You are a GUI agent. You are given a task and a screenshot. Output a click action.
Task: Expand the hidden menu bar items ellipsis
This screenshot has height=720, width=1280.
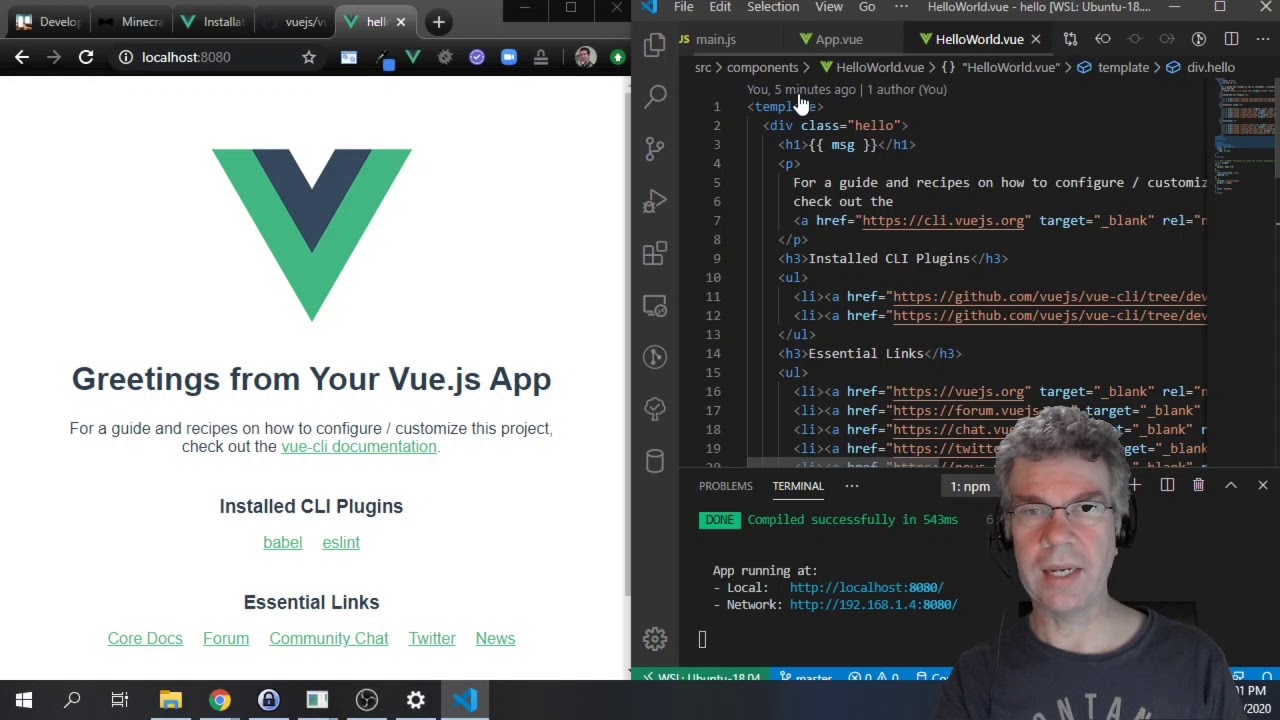[x=901, y=7]
